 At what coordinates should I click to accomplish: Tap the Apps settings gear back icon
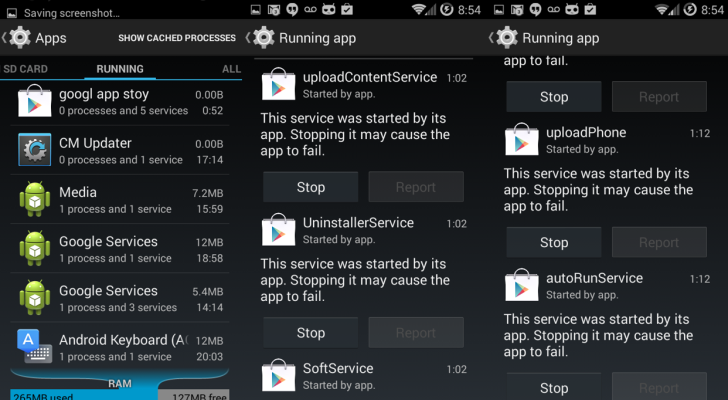(16, 38)
